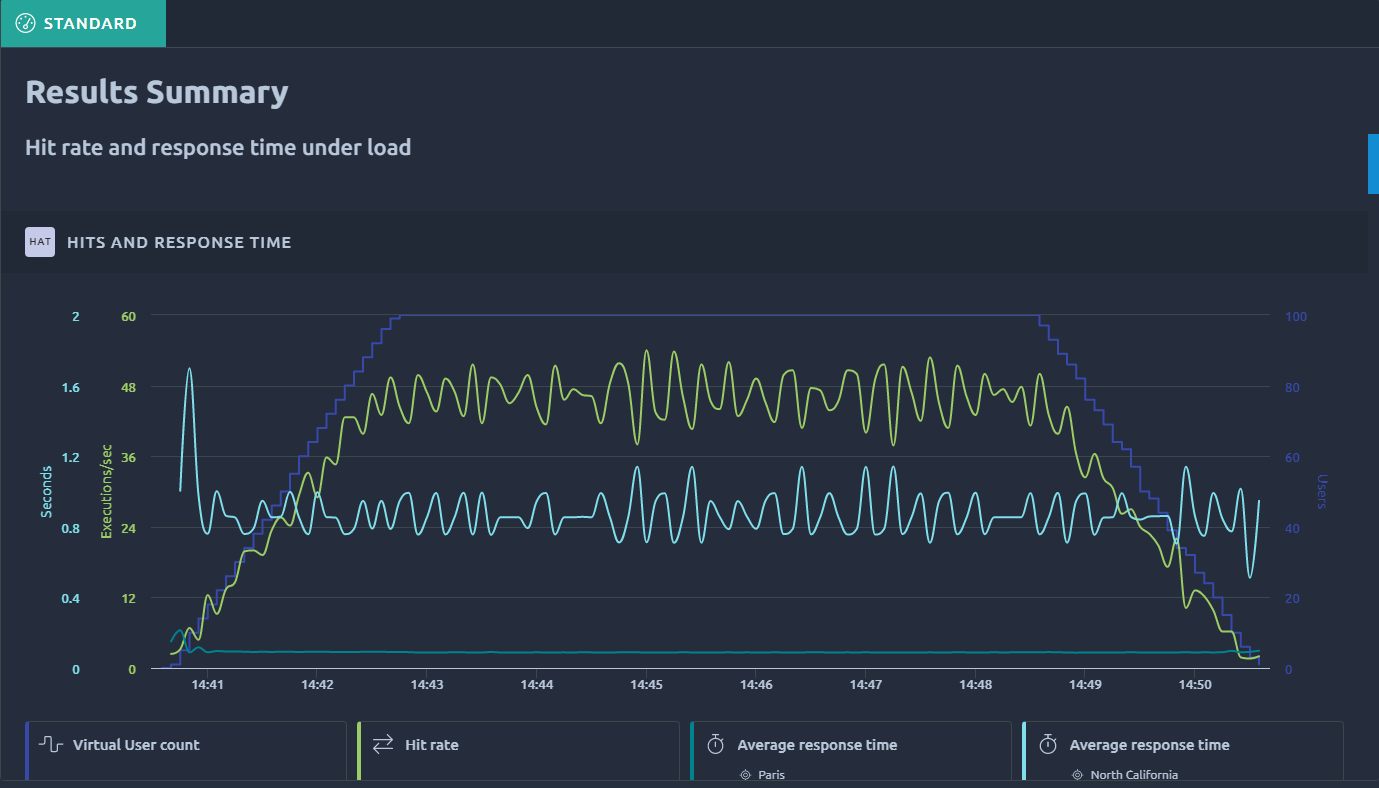Click the Results Summary heading

click(157, 92)
